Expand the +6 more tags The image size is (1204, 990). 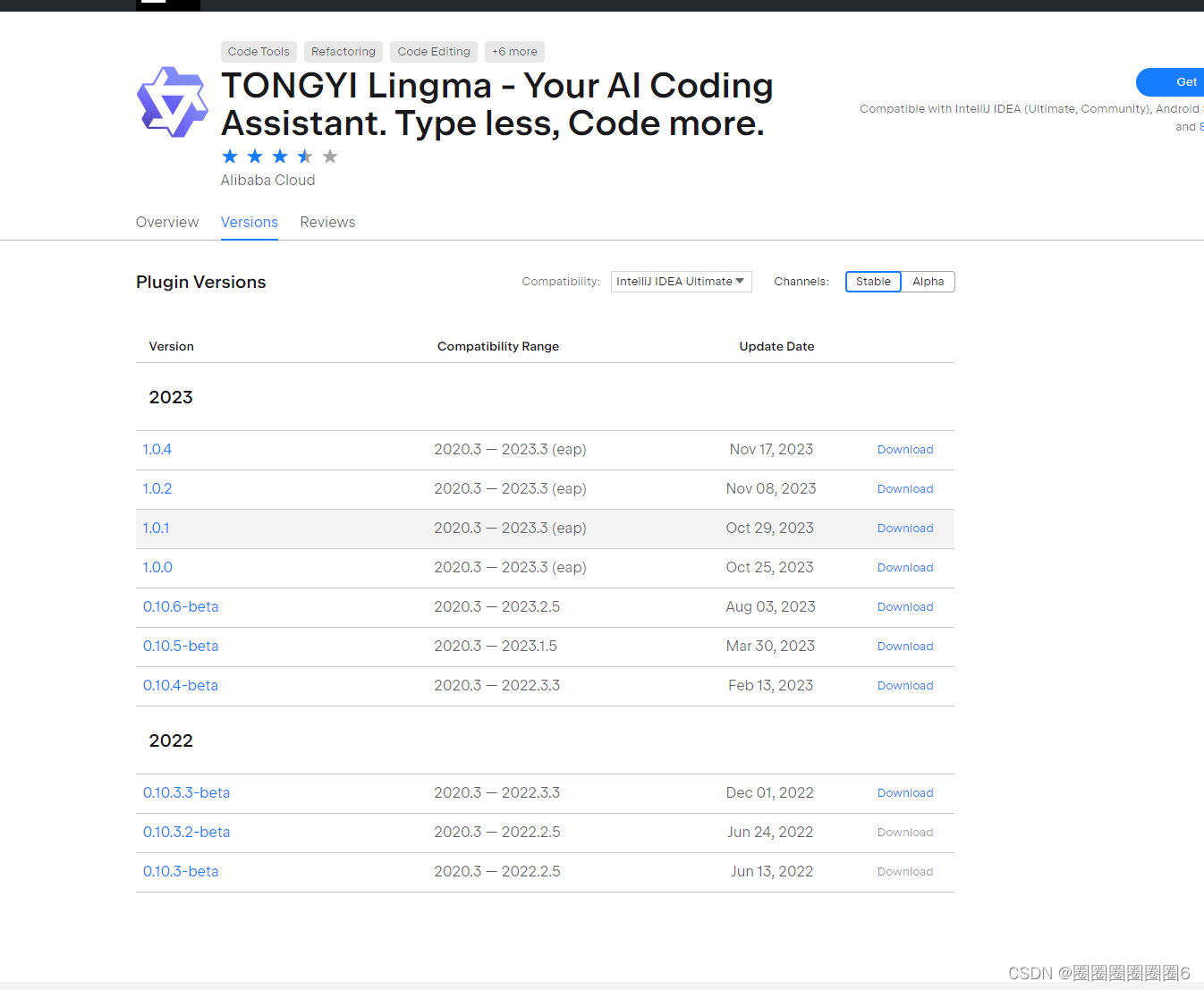[x=514, y=52]
